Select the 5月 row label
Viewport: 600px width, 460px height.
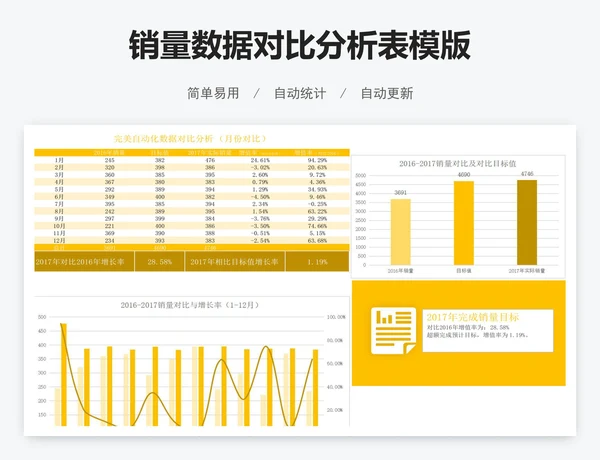click(x=59, y=189)
